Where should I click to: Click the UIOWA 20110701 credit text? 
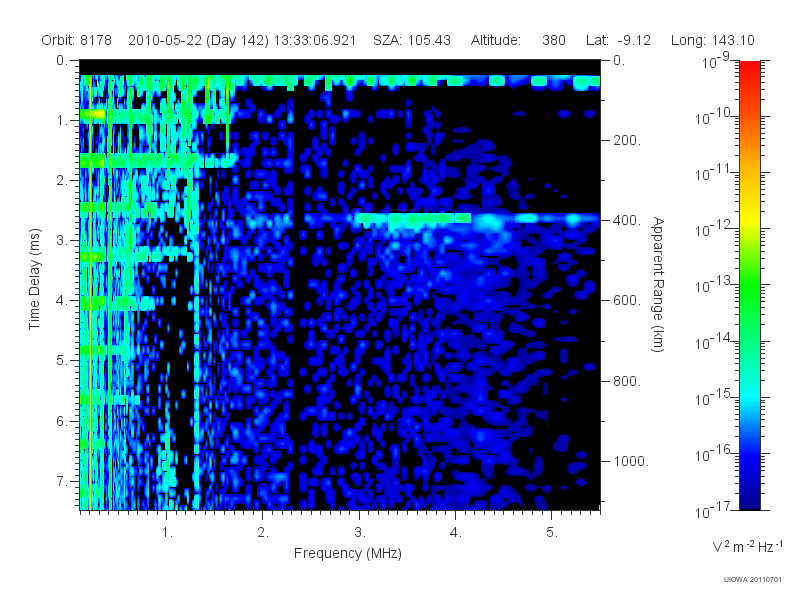[x=753, y=580]
